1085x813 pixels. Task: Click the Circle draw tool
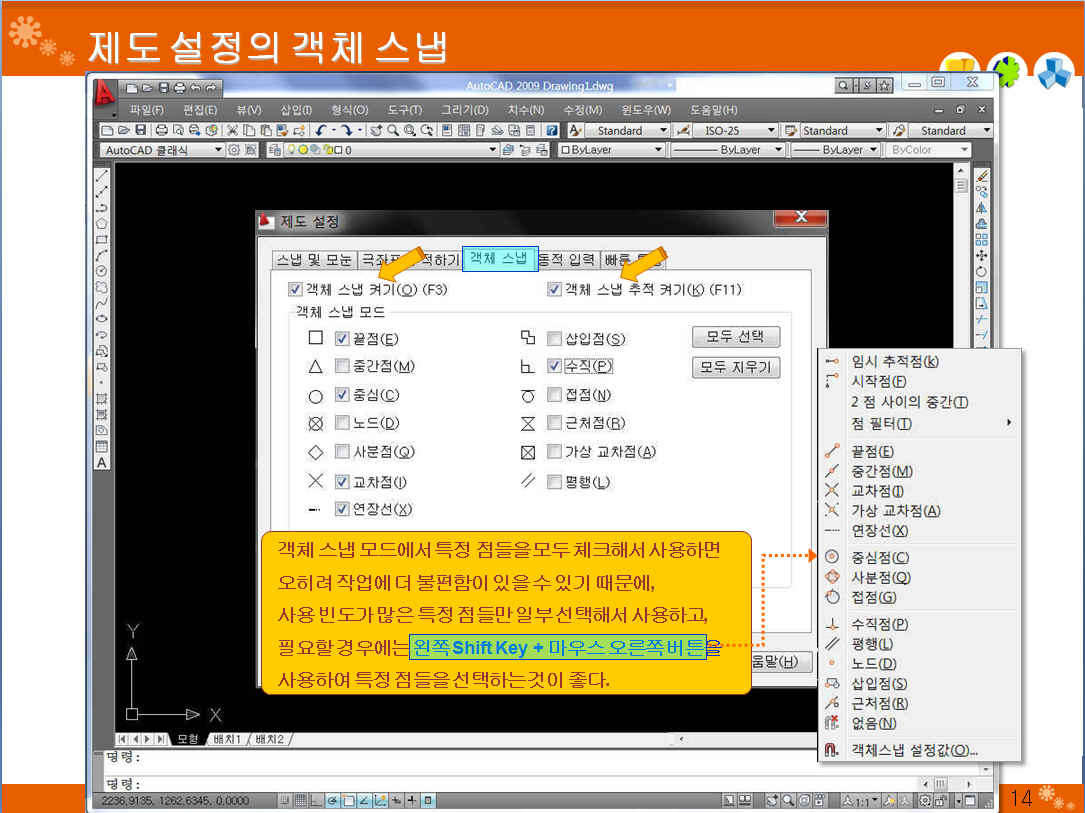pos(101,271)
